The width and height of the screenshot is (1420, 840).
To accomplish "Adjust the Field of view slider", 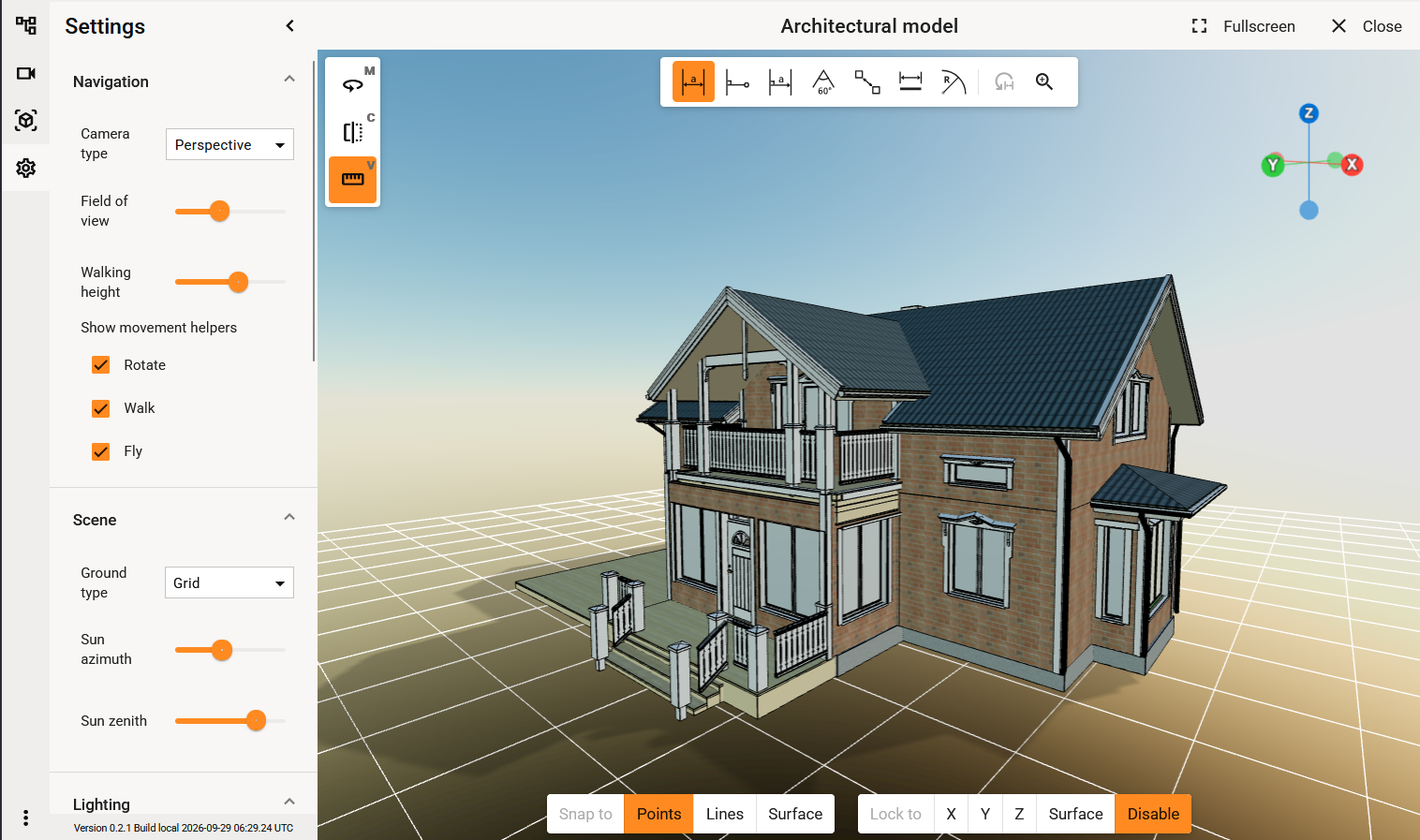I will pyautogui.click(x=230, y=211).
